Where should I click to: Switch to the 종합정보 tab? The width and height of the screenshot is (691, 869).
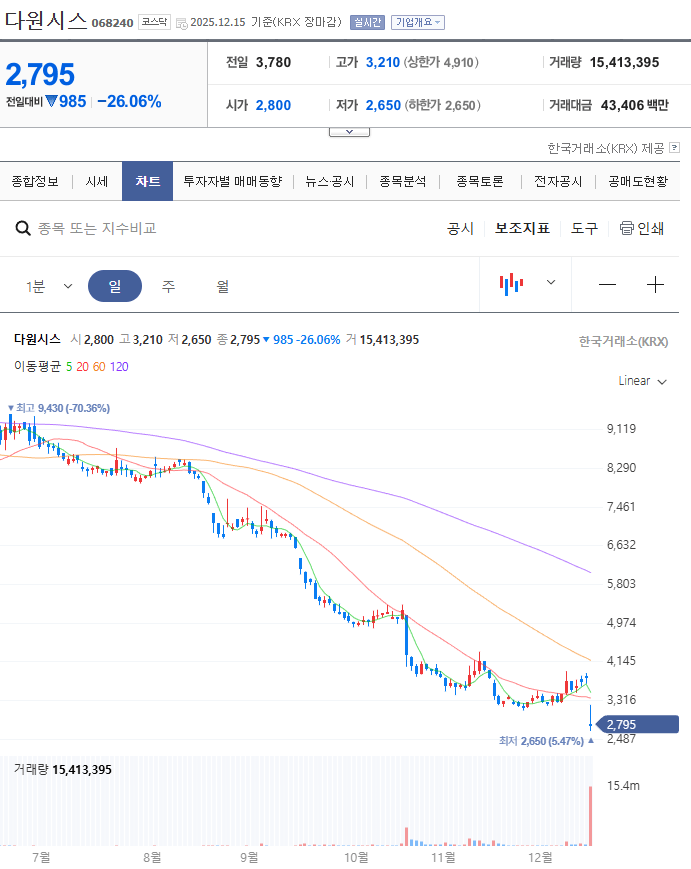35,182
